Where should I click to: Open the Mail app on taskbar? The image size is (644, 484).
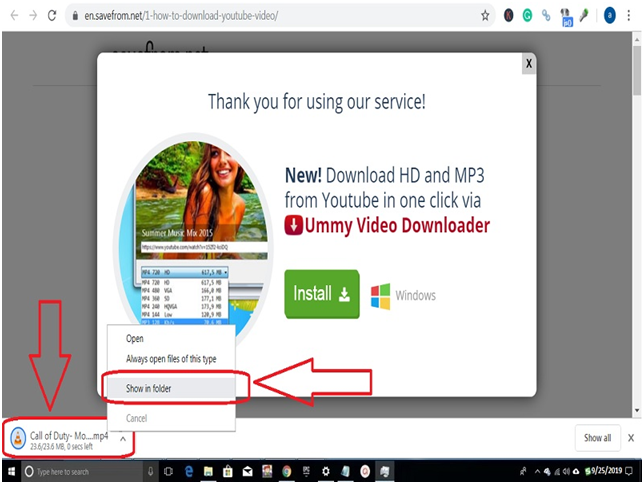tap(247, 472)
